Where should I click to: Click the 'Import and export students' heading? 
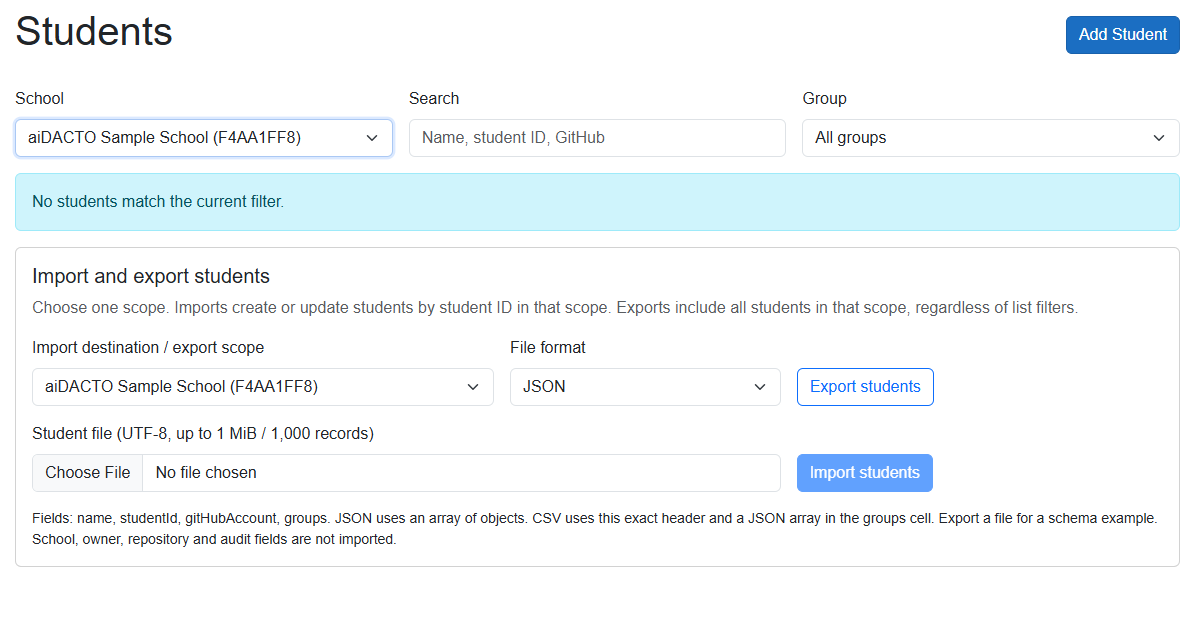tap(151, 276)
